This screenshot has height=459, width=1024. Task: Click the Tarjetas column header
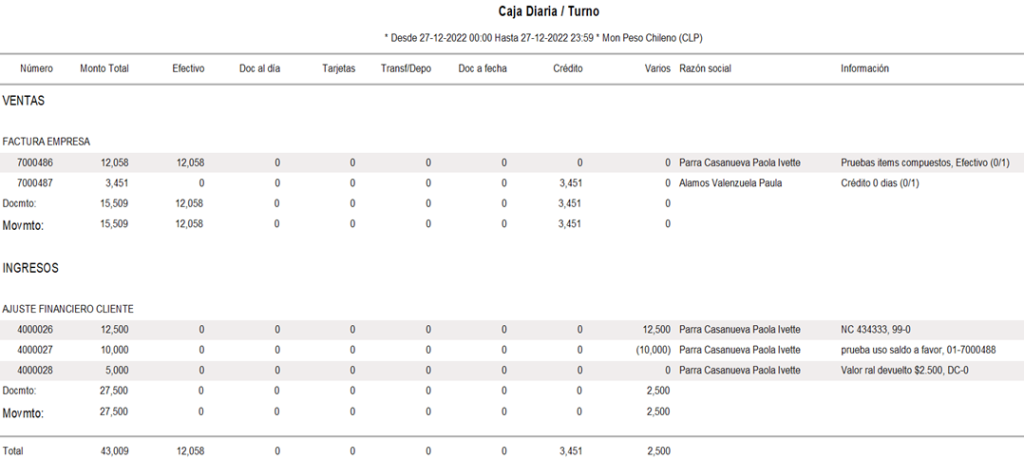[339, 69]
